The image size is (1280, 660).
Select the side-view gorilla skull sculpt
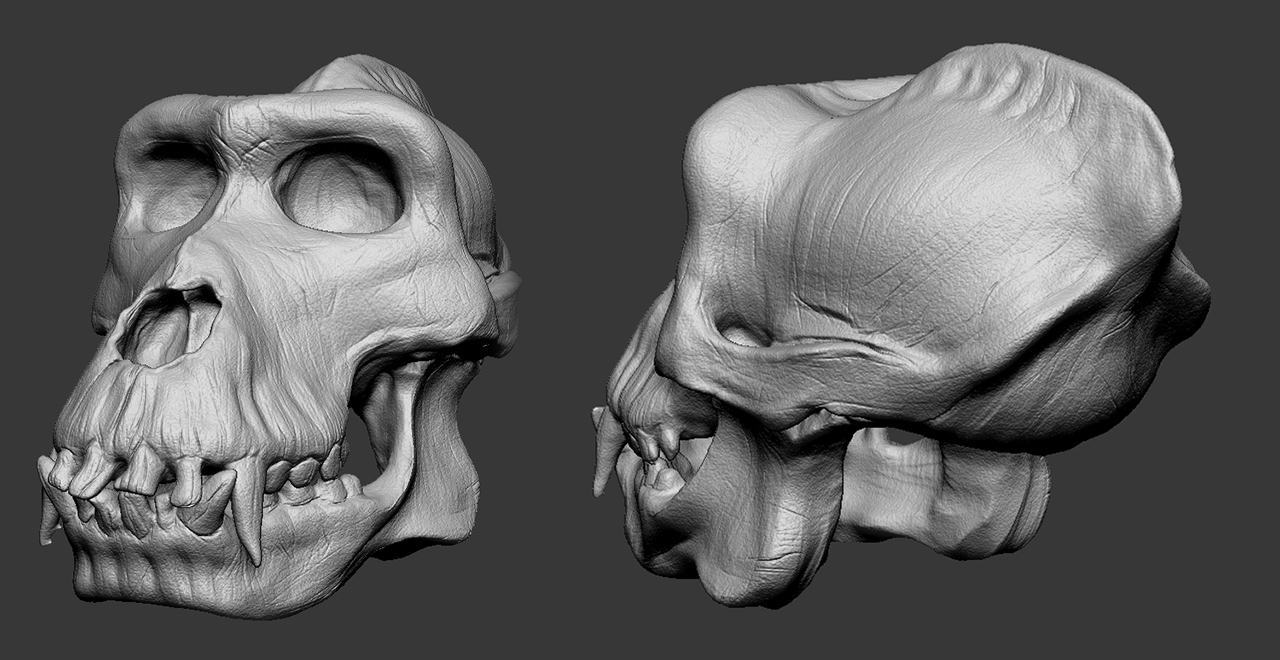tap(900, 325)
